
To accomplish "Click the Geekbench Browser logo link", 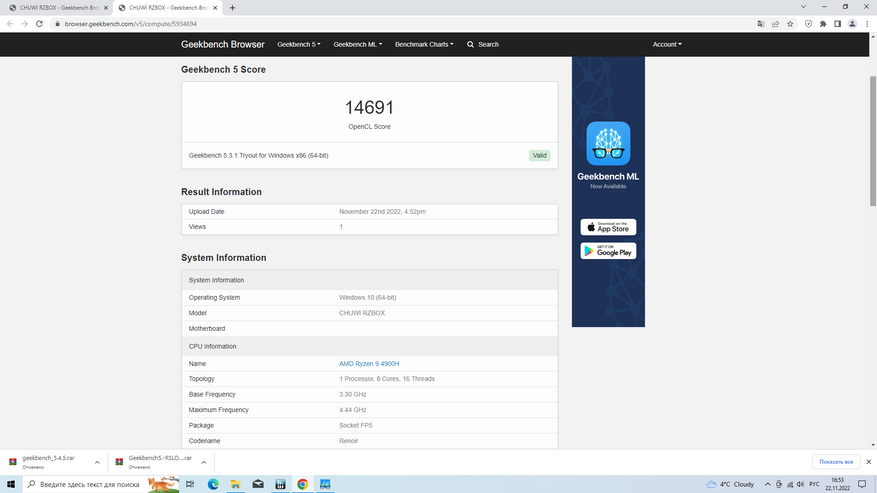I will (223, 44).
